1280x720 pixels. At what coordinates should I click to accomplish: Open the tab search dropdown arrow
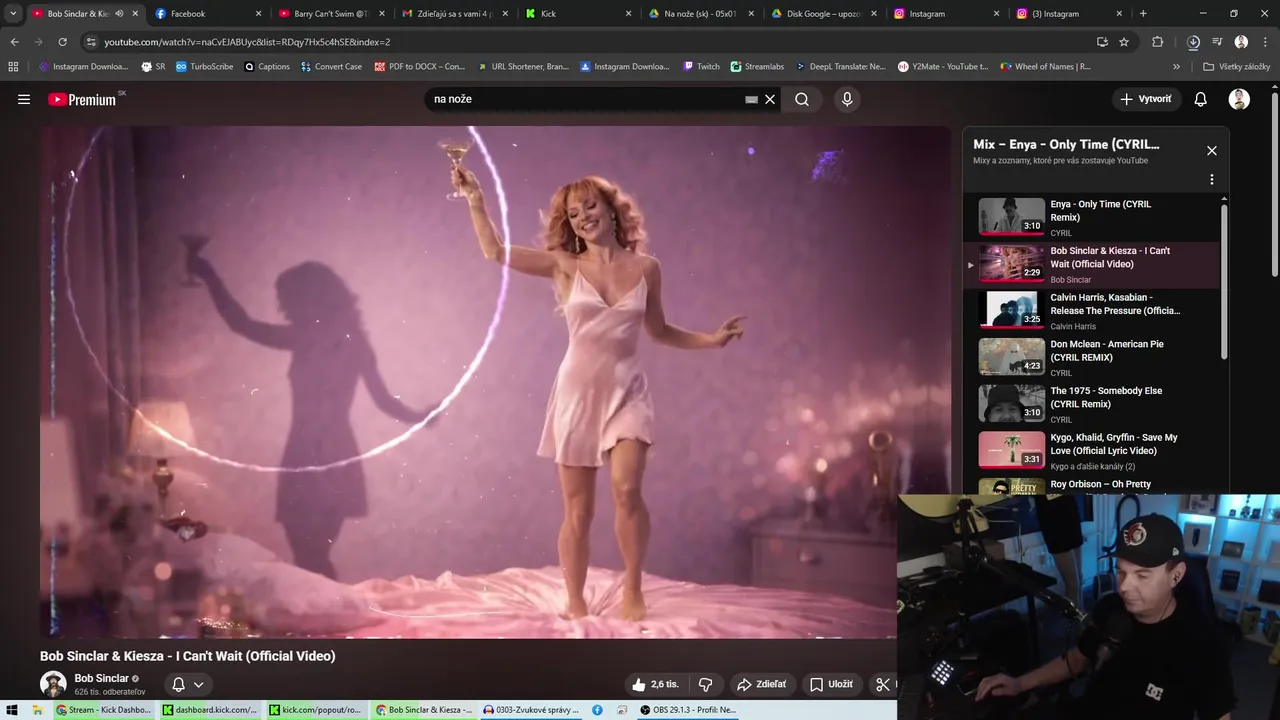13,14
